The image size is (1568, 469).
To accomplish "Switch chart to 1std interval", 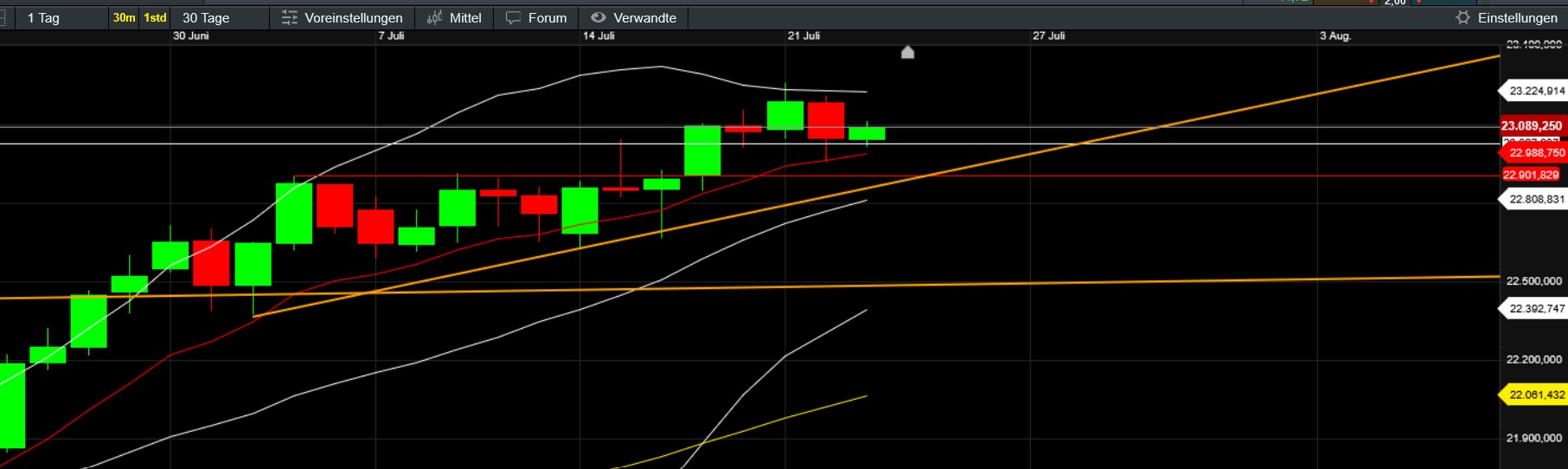I will 155,18.
